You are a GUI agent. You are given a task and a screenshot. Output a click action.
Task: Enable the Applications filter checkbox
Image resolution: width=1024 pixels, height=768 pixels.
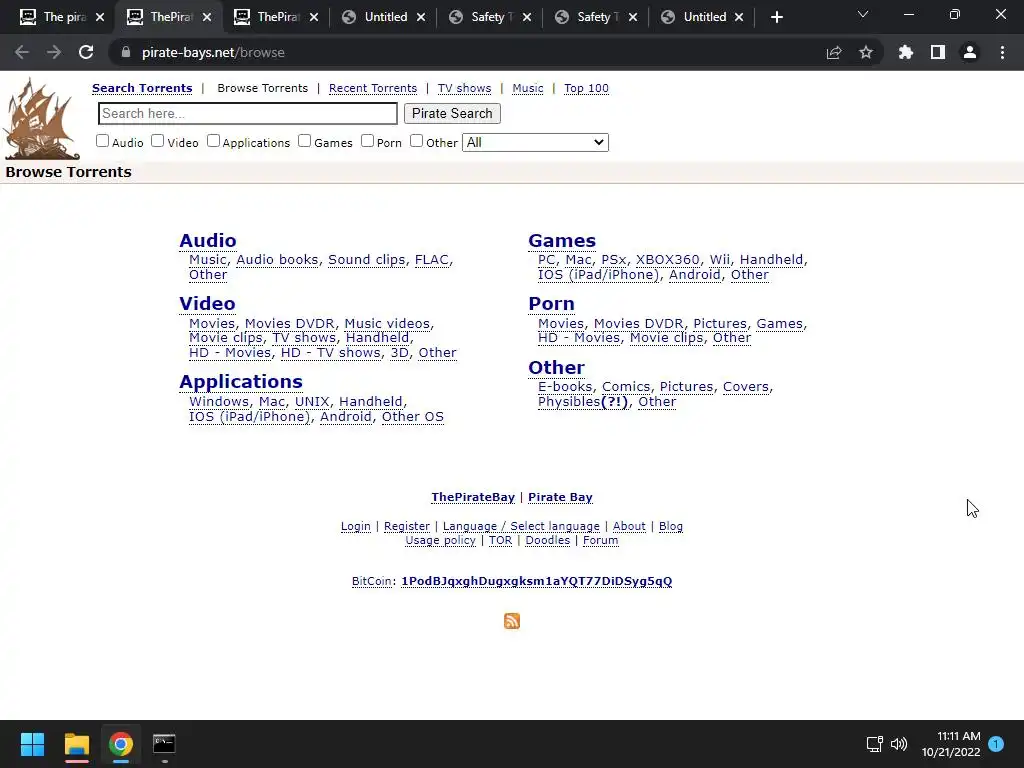214,140
